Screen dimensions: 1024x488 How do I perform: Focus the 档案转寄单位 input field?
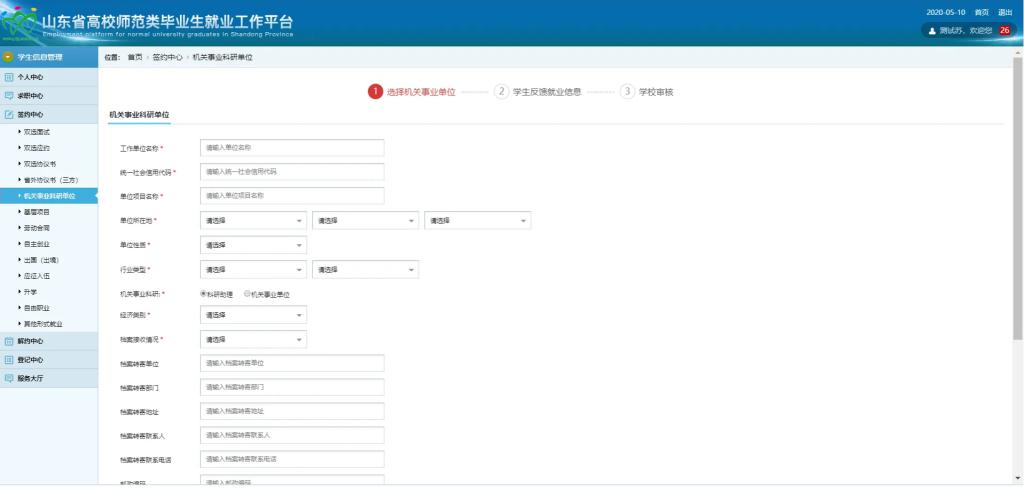coord(292,363)
